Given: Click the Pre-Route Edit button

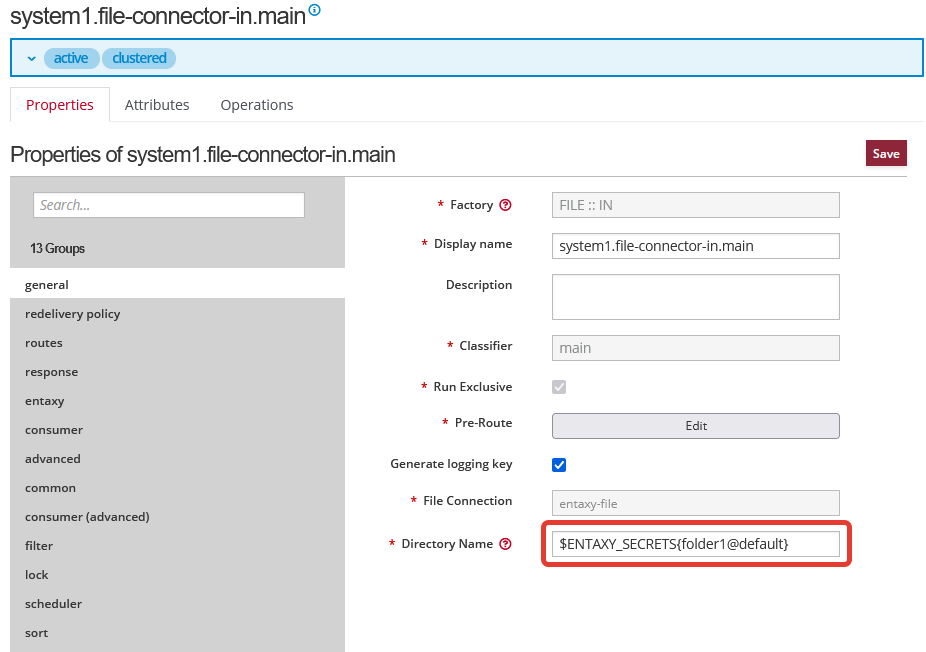Looking at the screenshot, I should [695, 426].
